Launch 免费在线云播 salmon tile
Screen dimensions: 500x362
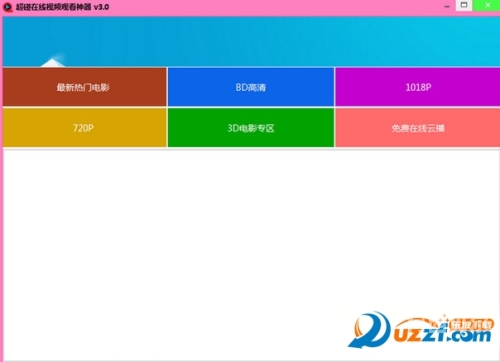(418, 128)
